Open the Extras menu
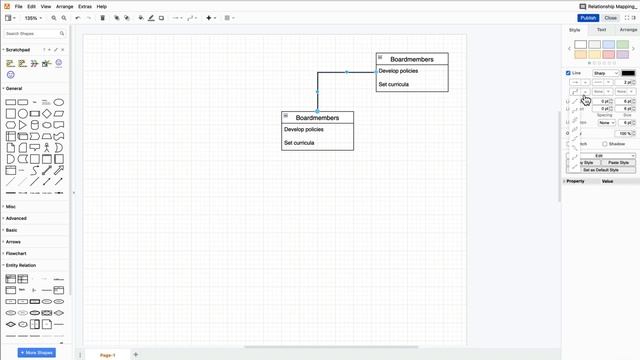Screen dimensions: 640x360 pos(85,7)
